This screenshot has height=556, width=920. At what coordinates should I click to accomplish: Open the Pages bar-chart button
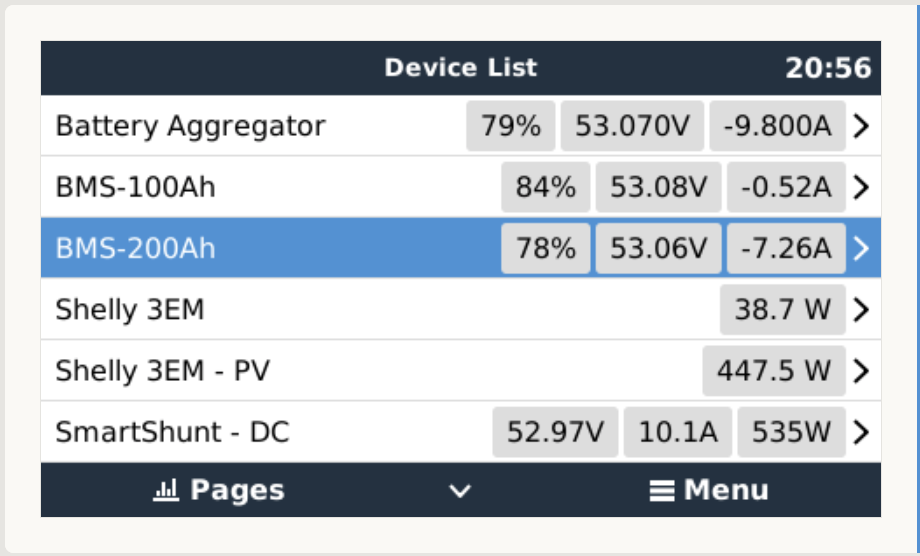(219, 490)
